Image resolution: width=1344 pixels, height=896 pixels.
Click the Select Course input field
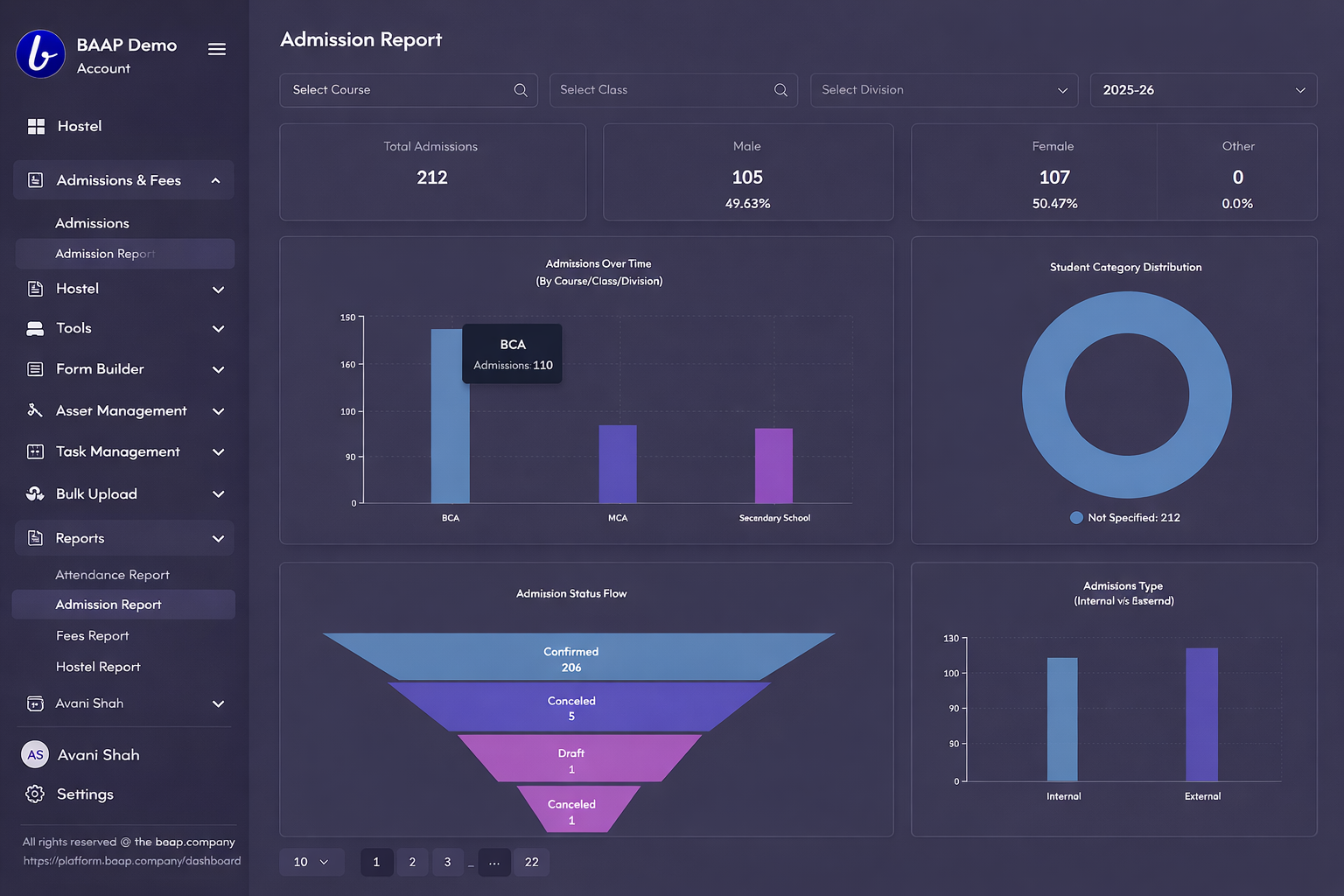point(398,90)
